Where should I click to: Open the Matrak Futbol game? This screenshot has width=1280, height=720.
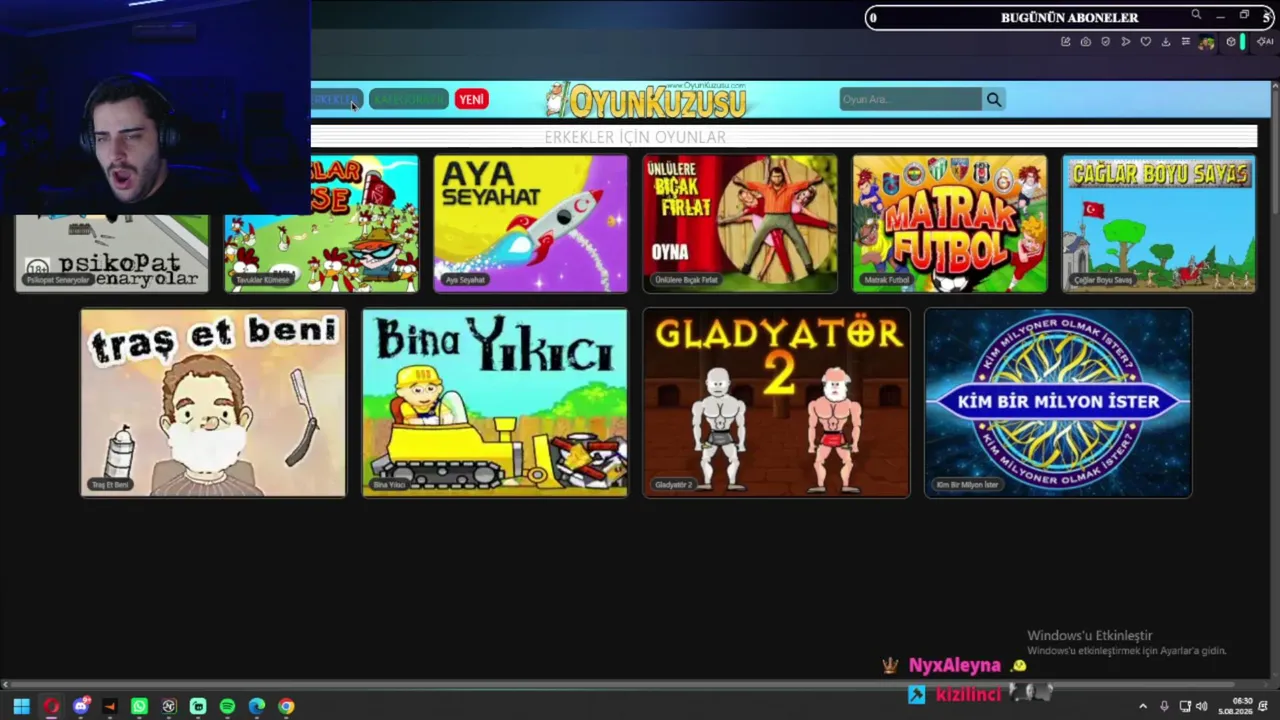pyautogui.click(x=950, y=223)
